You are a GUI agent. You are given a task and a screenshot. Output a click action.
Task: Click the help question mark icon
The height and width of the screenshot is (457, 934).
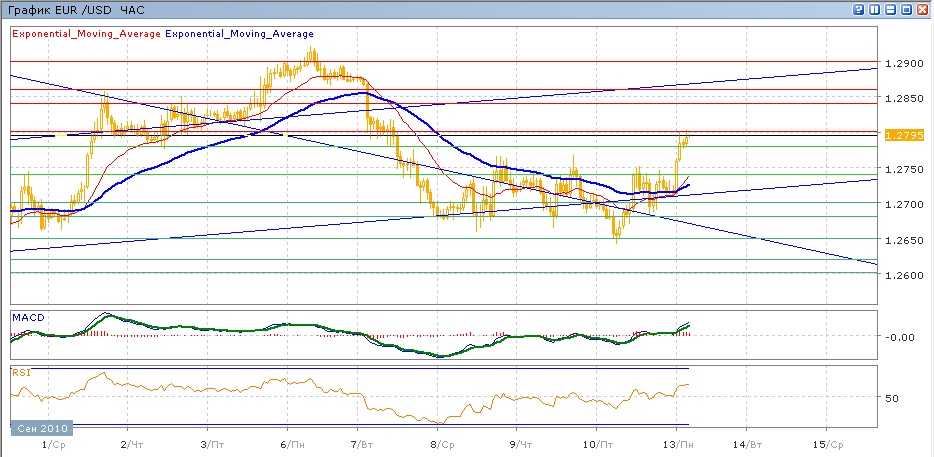858,10
